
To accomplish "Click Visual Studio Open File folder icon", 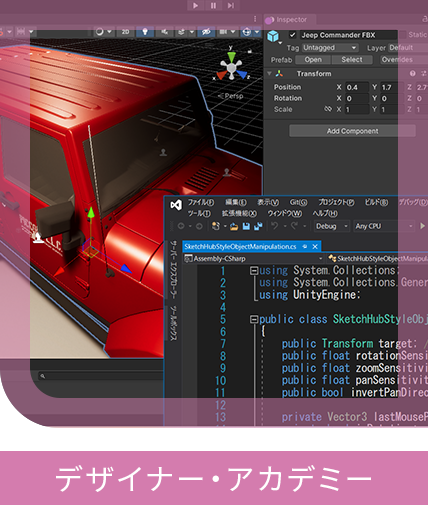I will [x=234, y=227].
